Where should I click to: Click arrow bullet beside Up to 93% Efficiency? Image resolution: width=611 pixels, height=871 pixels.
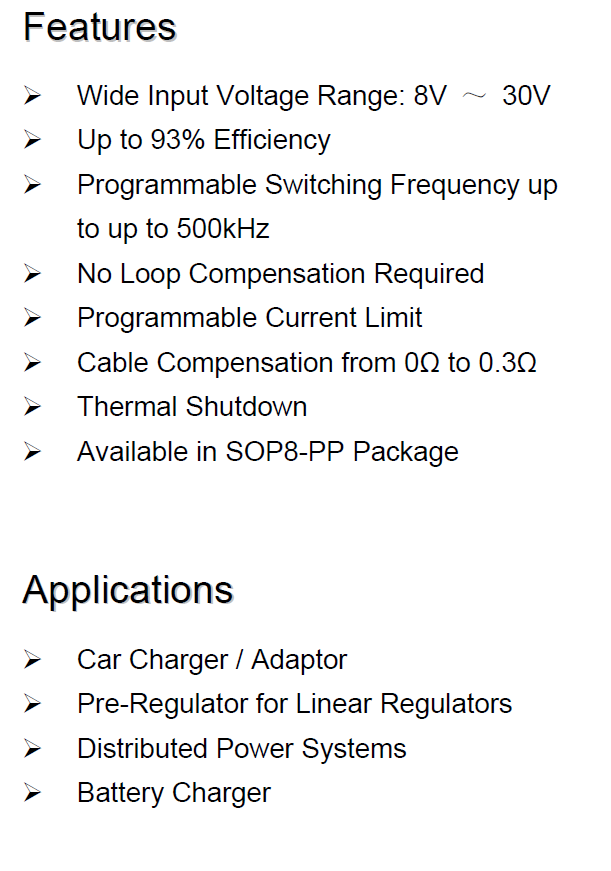(32, 139)
